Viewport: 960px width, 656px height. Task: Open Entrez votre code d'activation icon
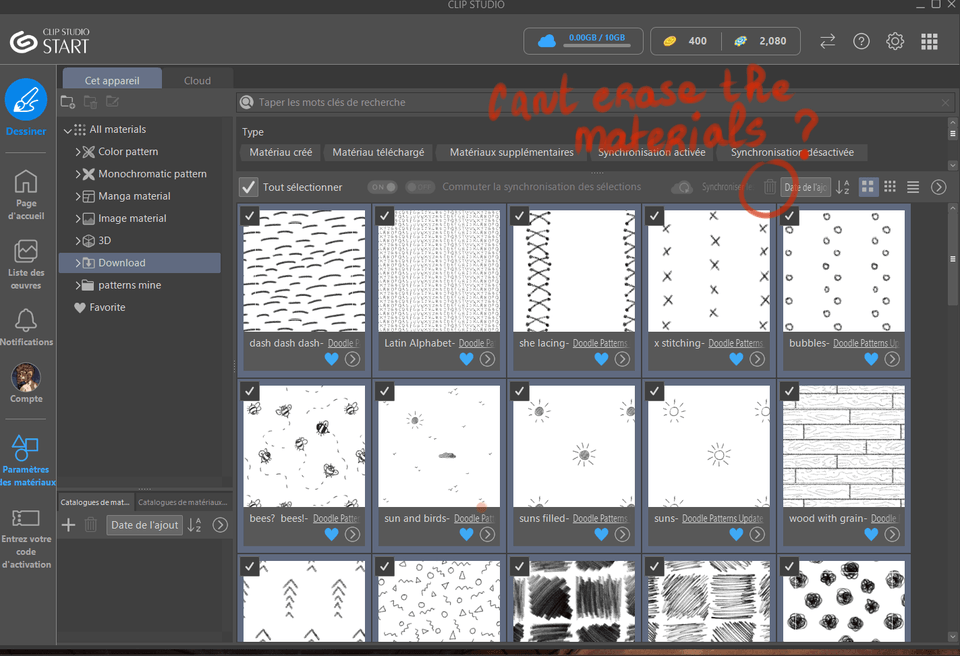[26, 518]
